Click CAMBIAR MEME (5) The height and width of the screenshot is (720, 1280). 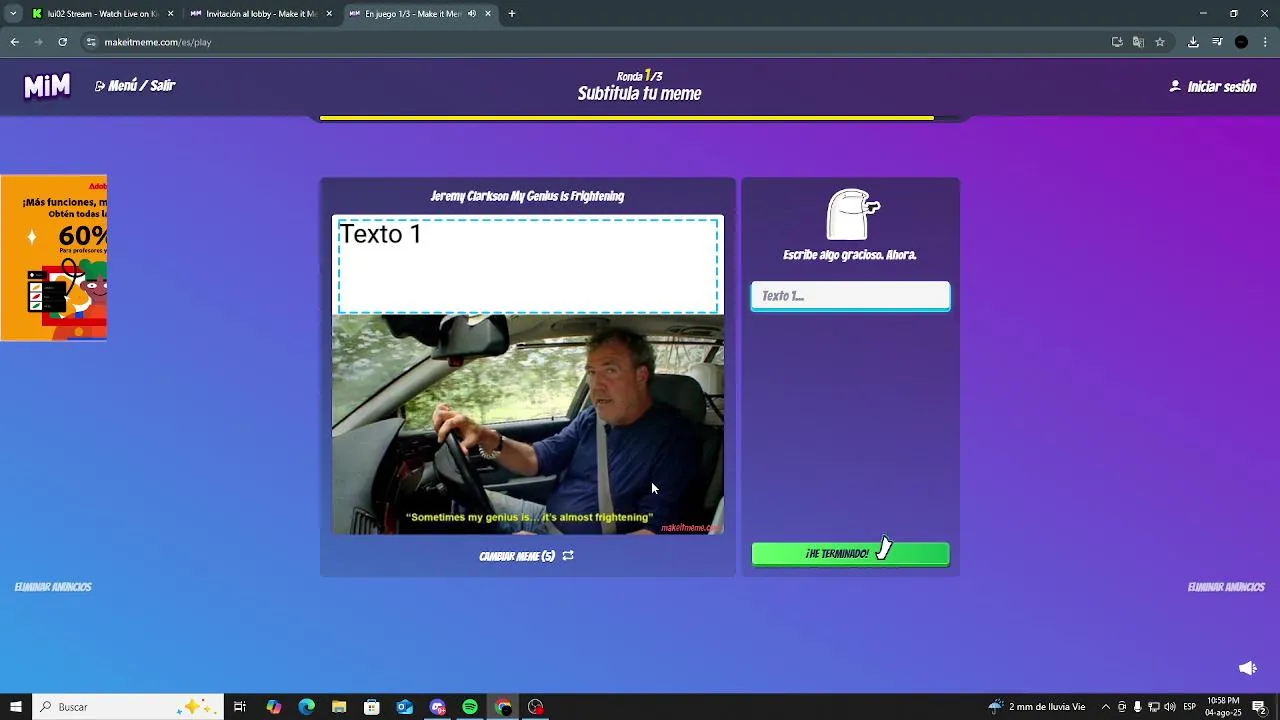pos(517,556)
